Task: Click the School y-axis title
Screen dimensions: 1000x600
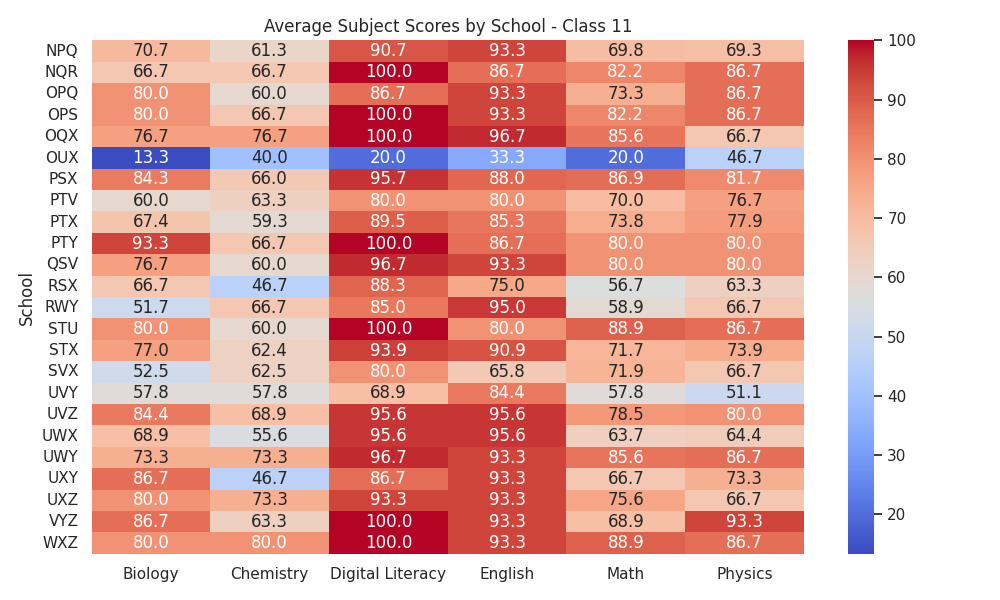Action: coord(26,300)
